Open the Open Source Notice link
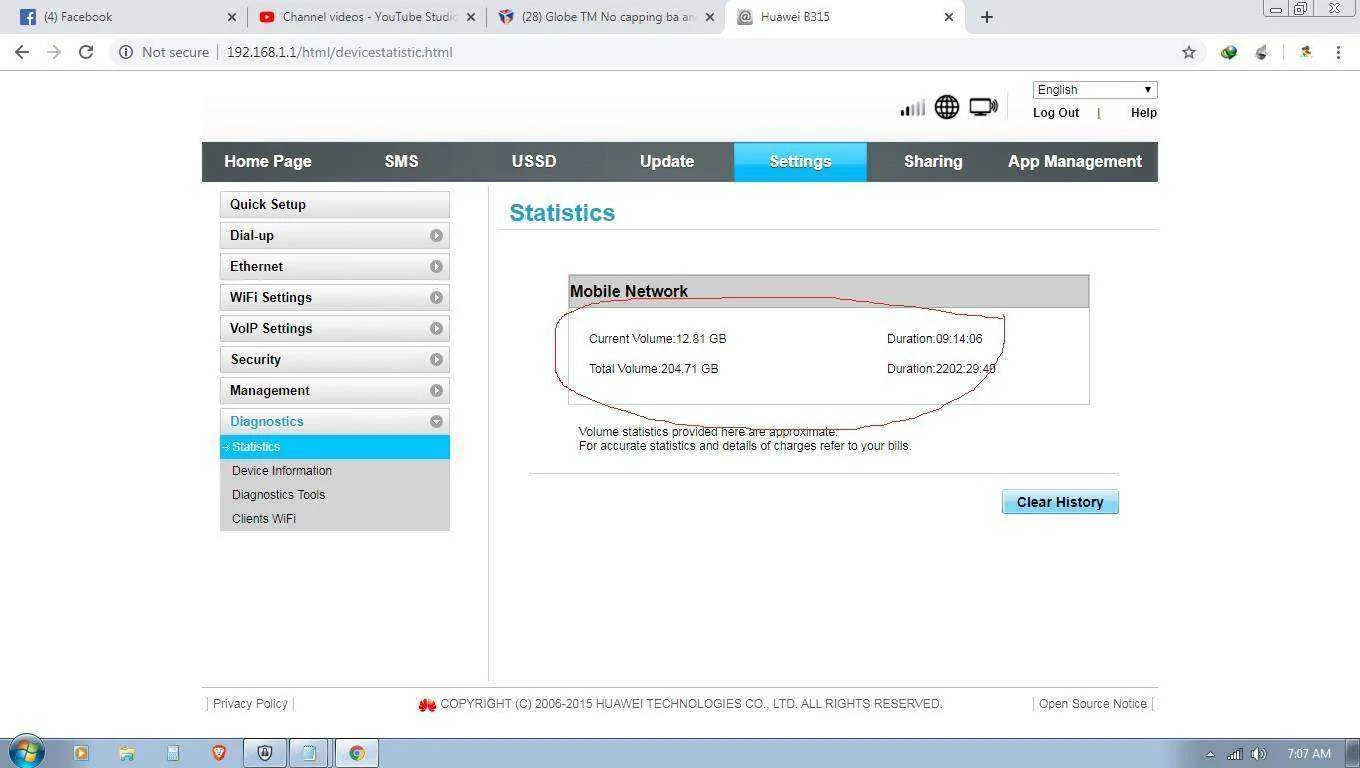This screenshot has height=768, width=1360. pos(1093,704)
